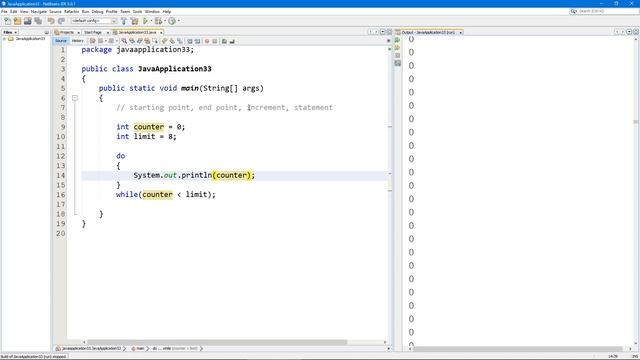Viewport: 640px width, 360px height.
Task: Click the Stop button in Output sidebar
Action: pyautogui.click(x=398, y=56)
